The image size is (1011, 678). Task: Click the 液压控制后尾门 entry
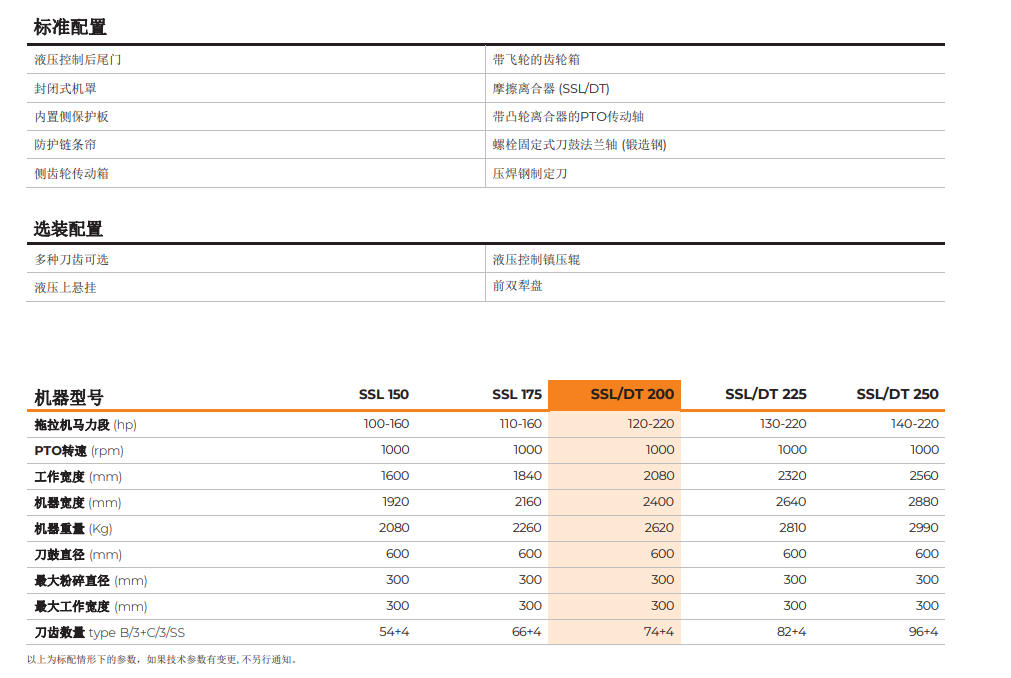point(77,60)
